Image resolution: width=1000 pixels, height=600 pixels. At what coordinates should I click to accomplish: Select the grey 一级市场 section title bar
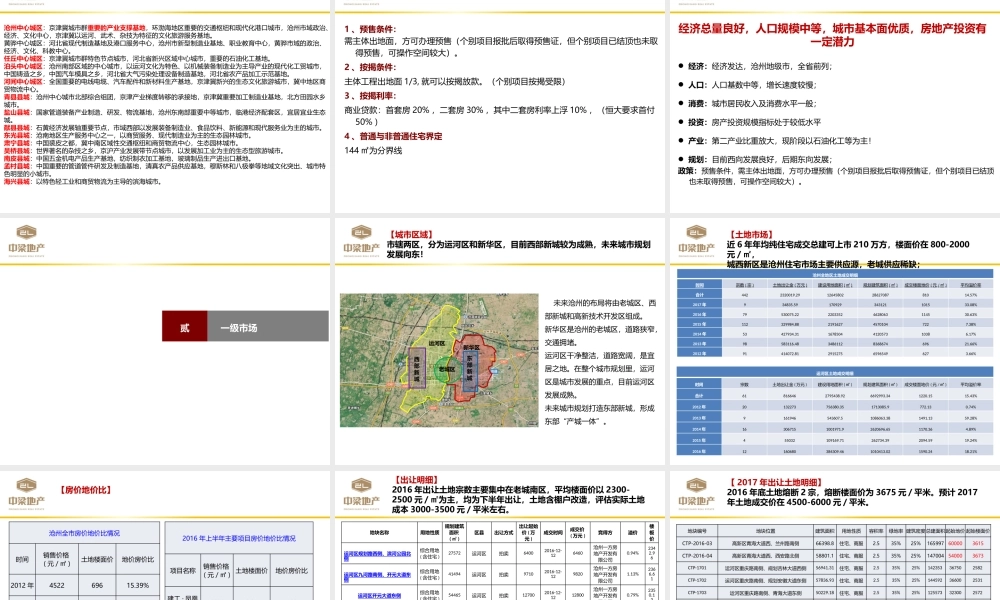tap(268, 326)
